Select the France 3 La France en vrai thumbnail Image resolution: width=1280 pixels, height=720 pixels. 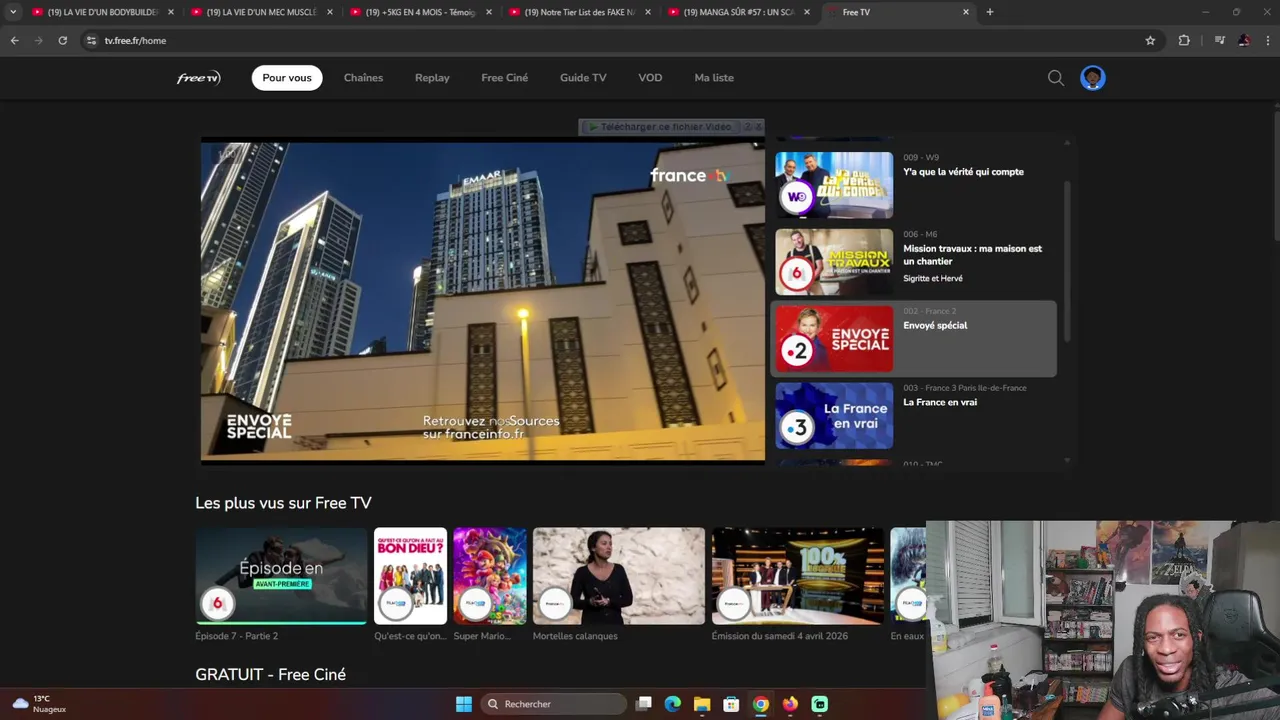tap(834, 416)
